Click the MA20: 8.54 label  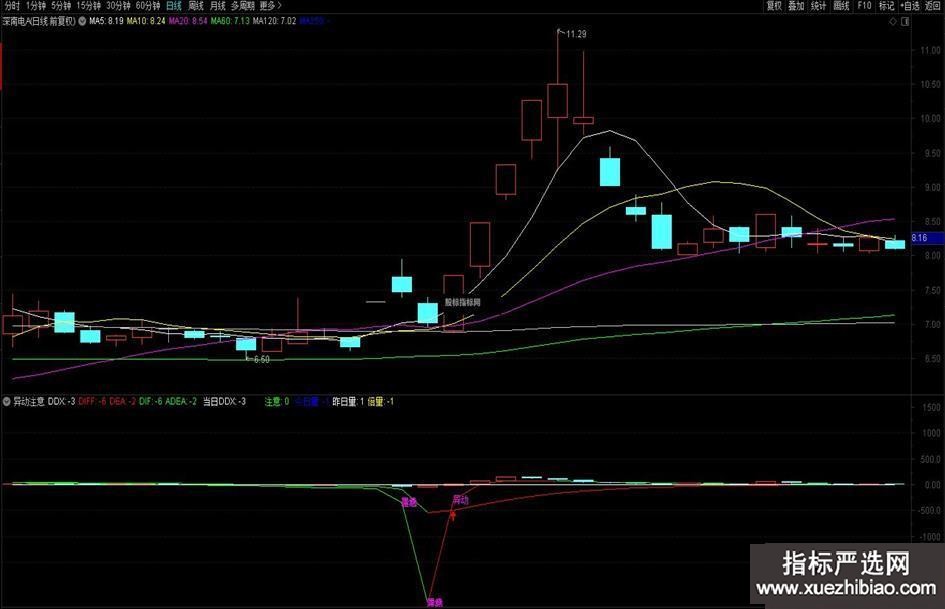pos(188,21)
